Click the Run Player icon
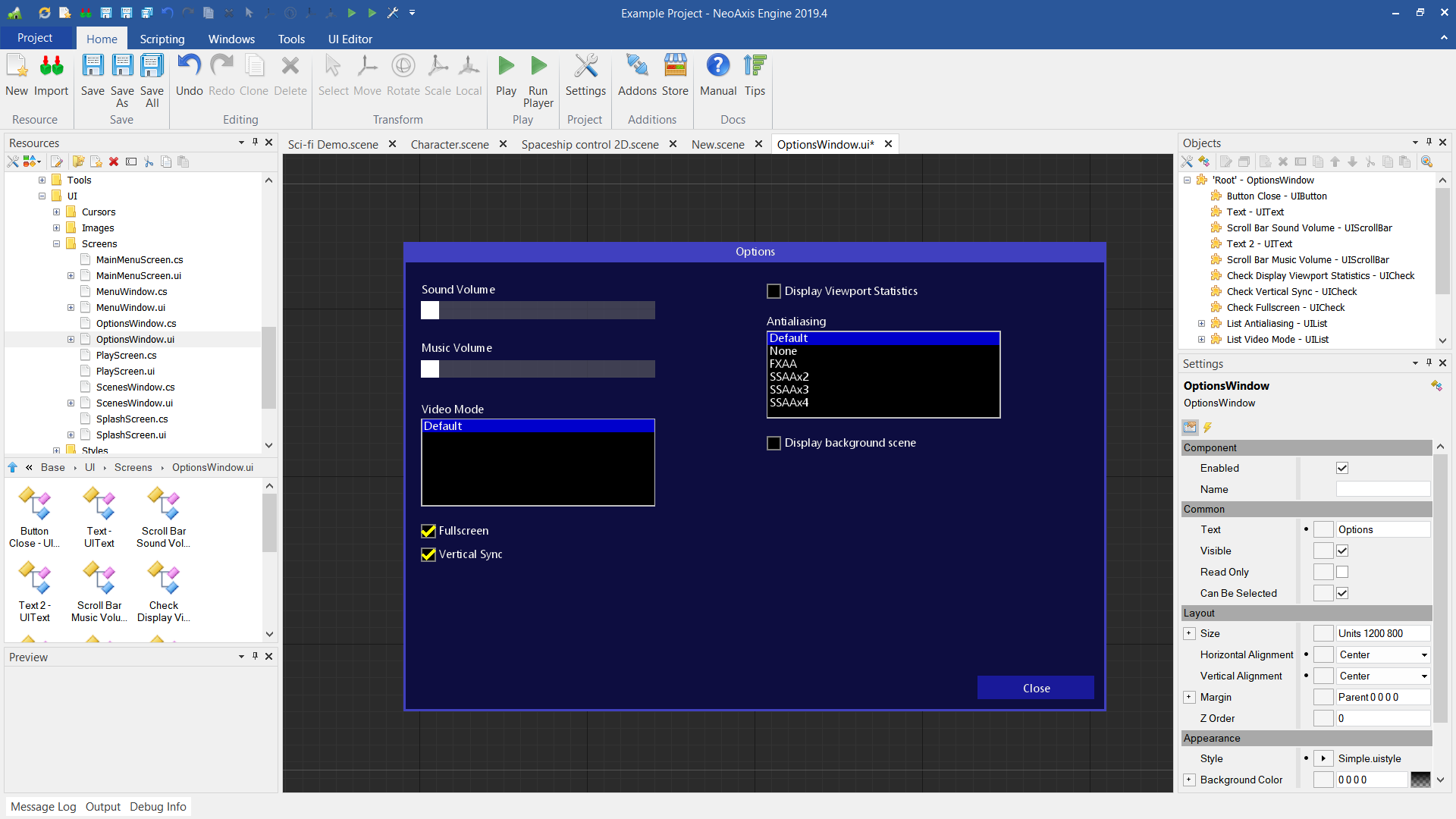 pos(538,67)
